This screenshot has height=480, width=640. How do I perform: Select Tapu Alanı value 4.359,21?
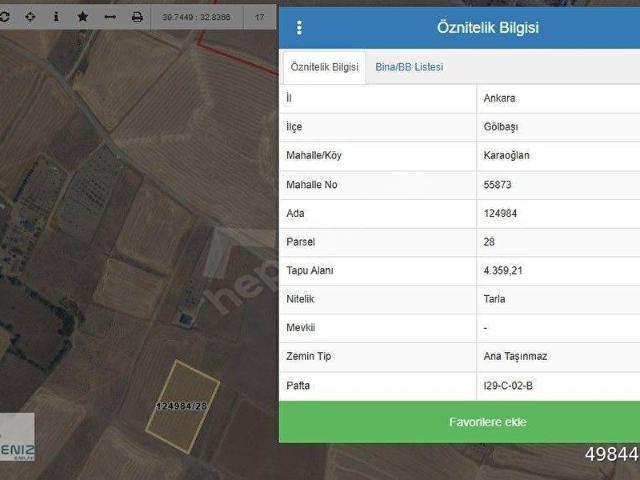pyautogui.click(x=503, y=271)
